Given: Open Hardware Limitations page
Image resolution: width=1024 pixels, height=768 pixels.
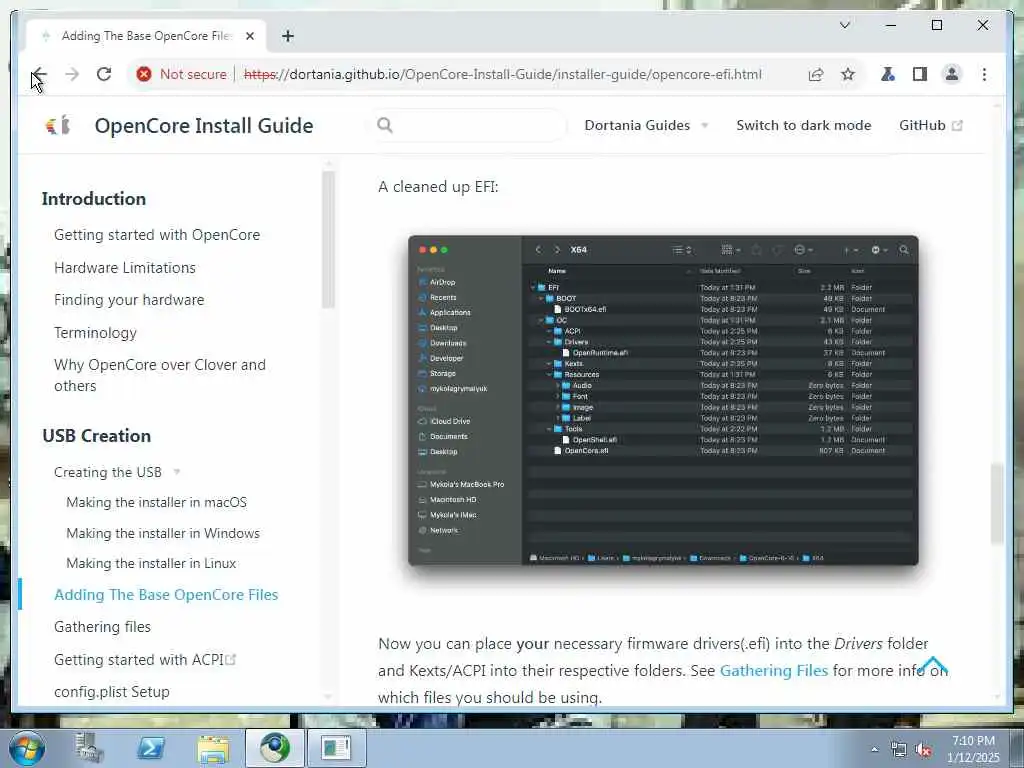Looking at the screenshot, I should click(x=125, y=268).
